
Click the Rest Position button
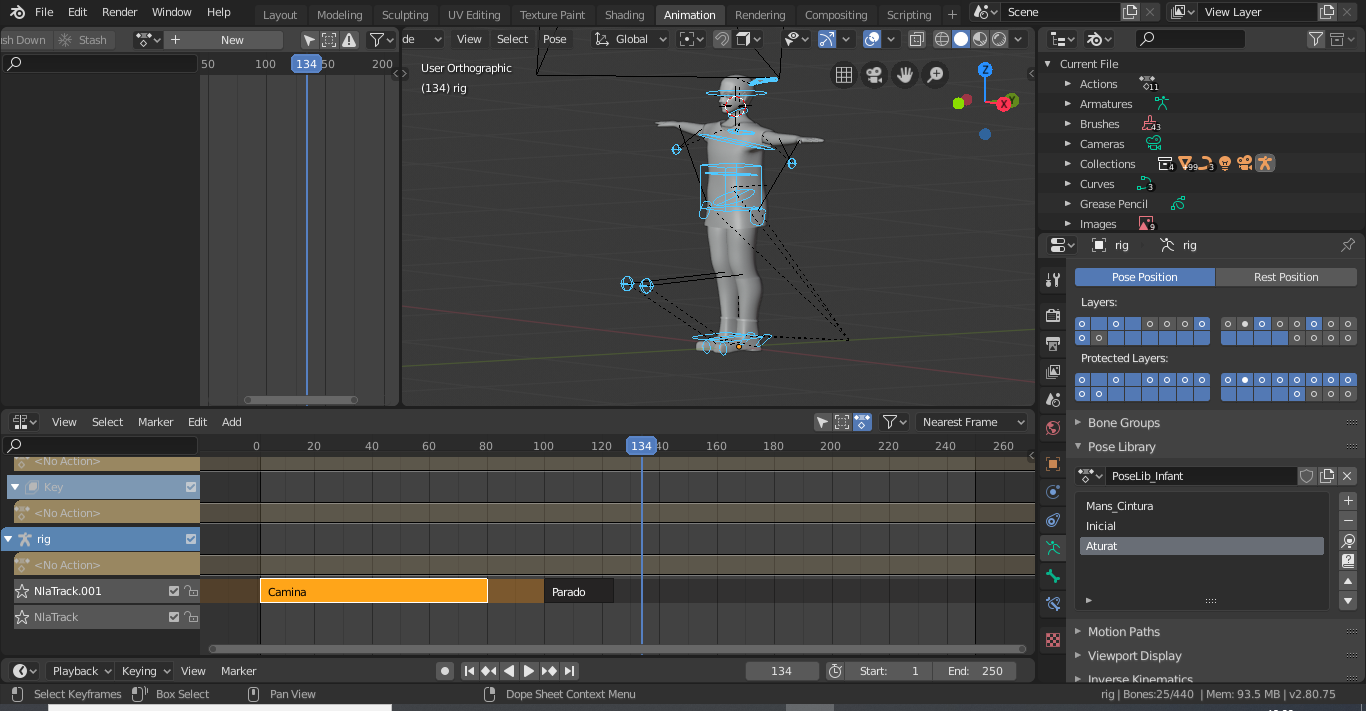pos(1285,277)
